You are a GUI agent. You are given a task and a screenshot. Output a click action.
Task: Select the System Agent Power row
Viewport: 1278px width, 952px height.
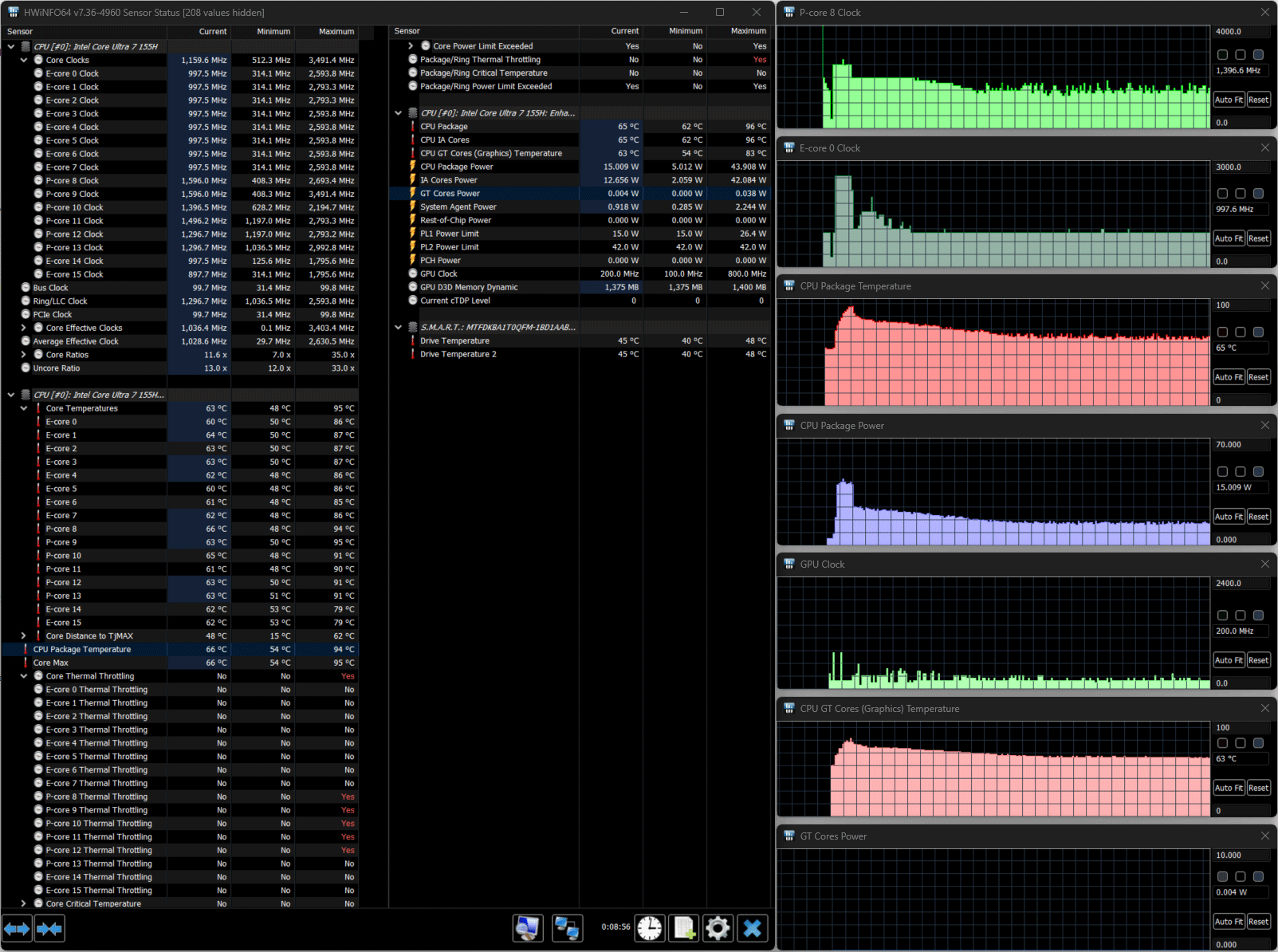pyautogui.click(x=580, y=207)
